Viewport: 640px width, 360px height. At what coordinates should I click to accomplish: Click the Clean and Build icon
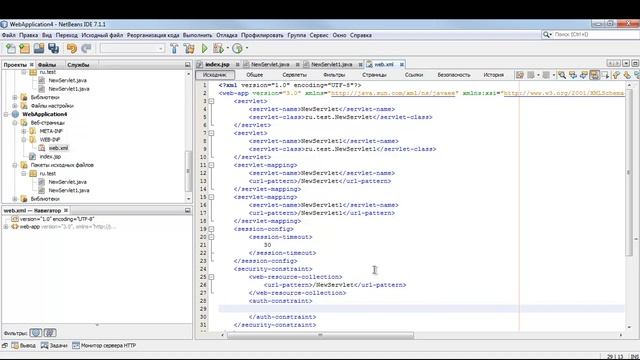coord(189,49)
